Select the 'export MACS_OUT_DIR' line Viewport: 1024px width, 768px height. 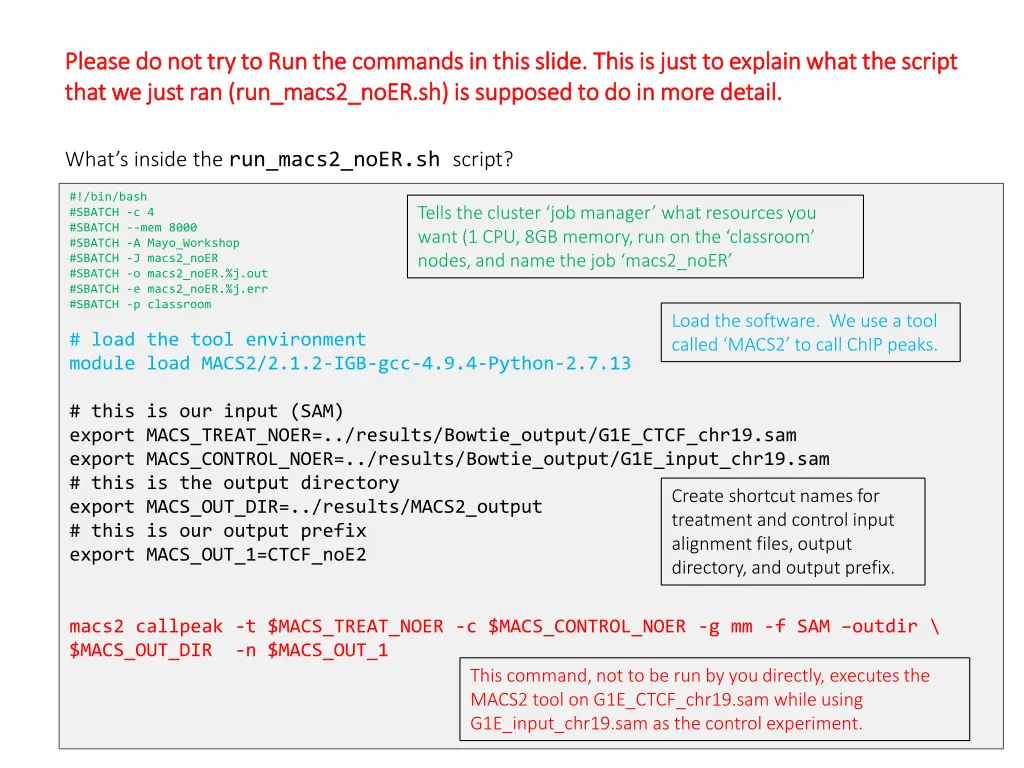click(x=305, y=507)
